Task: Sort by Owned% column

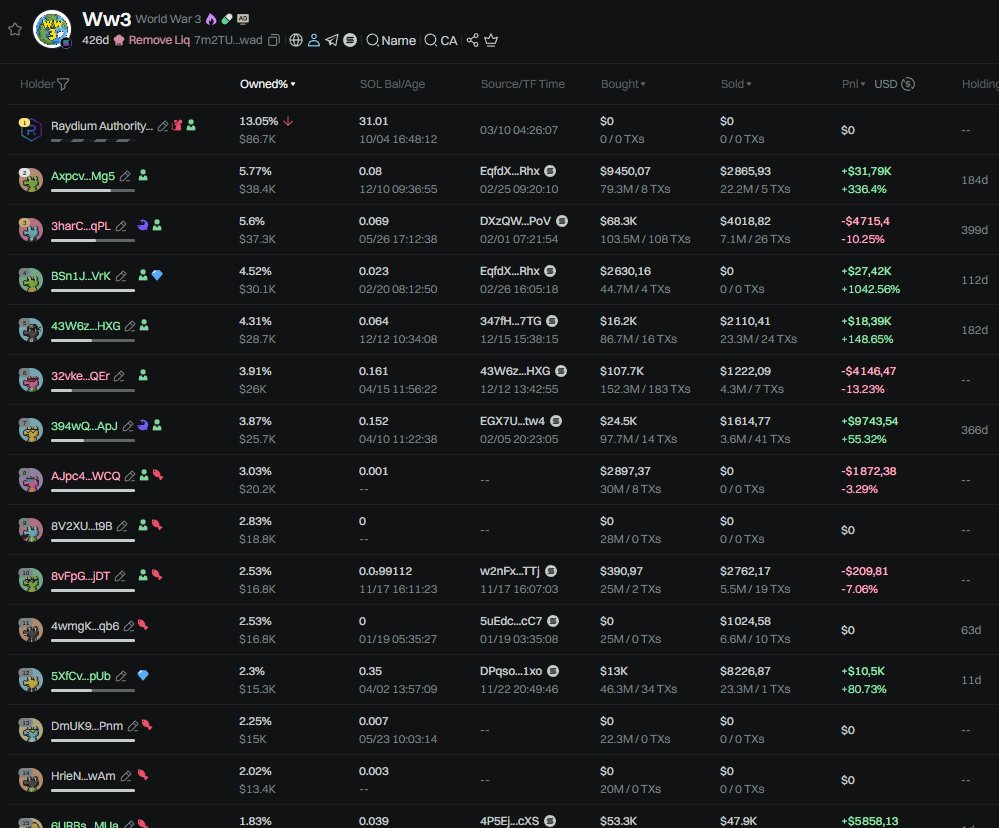Action: pyautogui.click(x=268, y=84)
